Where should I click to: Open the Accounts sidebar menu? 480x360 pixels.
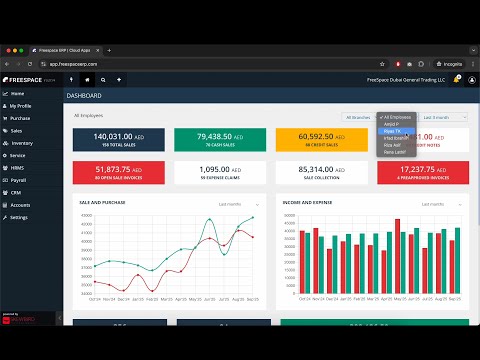tap(20, 205)
